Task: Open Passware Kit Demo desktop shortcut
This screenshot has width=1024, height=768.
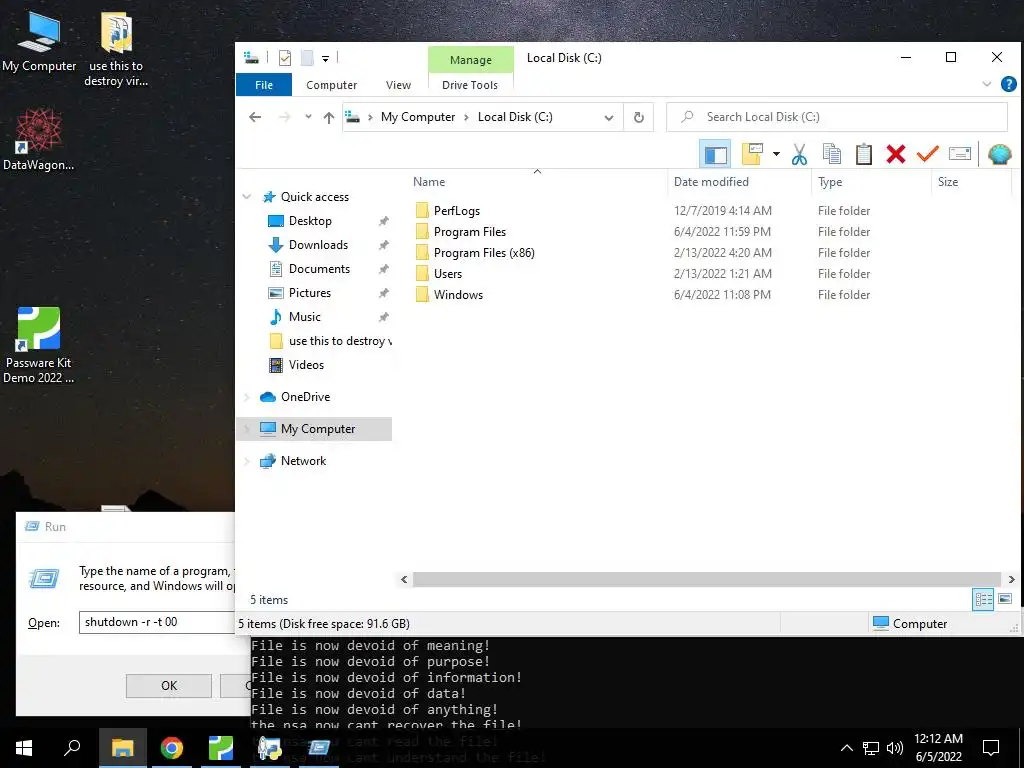Action: 39,346
